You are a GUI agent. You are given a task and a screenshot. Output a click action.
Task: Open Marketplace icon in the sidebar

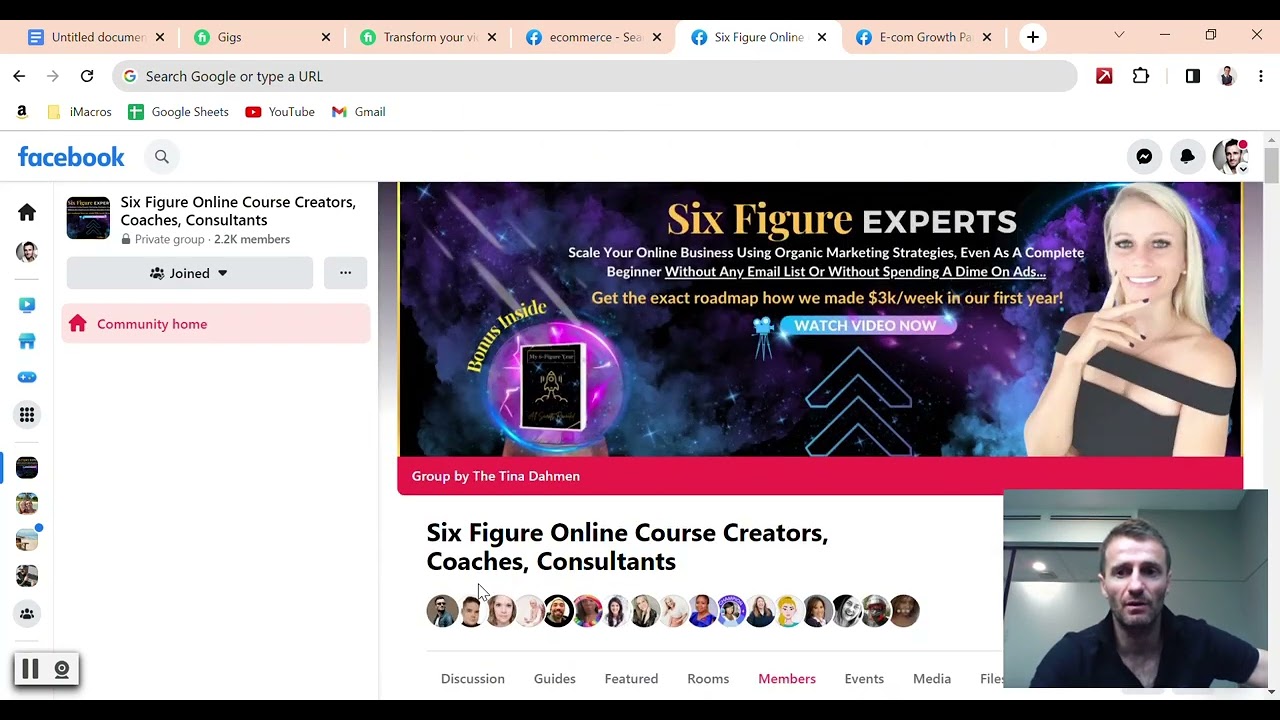click(27, 341)
